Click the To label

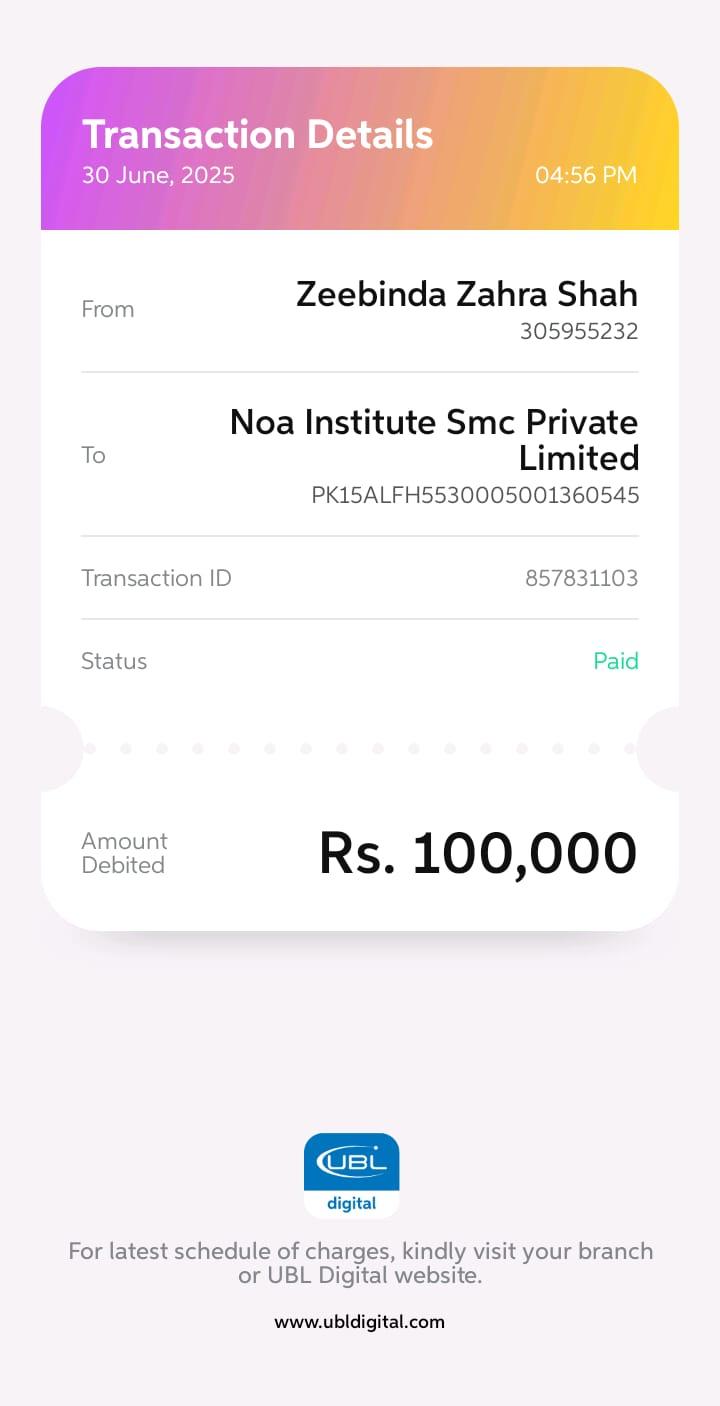pyautogui.click(x=93, y=455)
